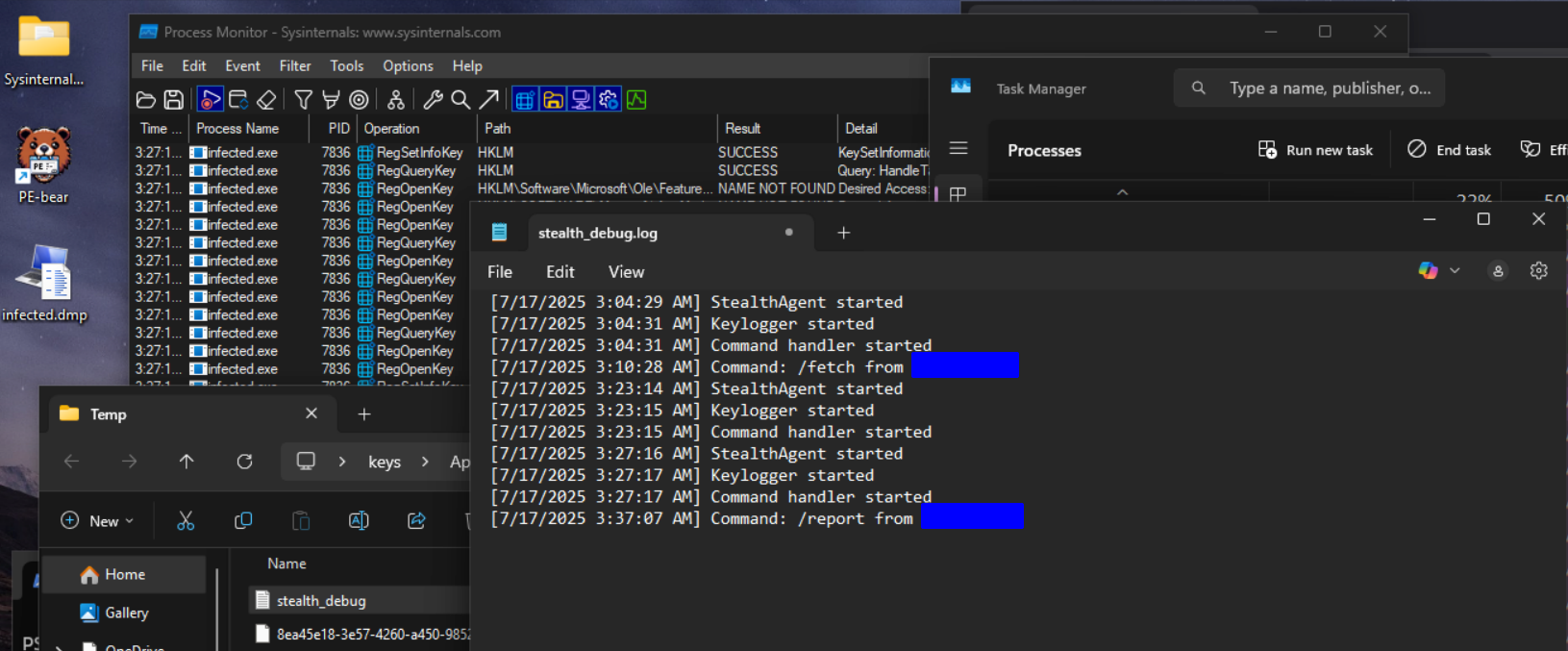Screen dimensions: 1568x651
Task: Click End task in Task Manager
Action: [1450, 150]
